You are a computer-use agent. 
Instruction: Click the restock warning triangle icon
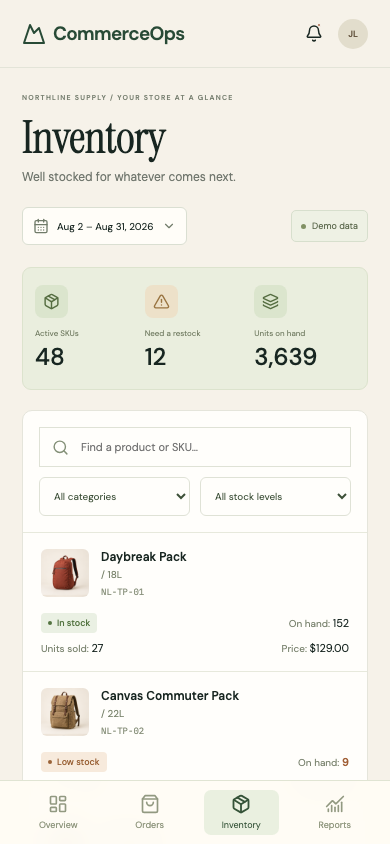[161, 301]
